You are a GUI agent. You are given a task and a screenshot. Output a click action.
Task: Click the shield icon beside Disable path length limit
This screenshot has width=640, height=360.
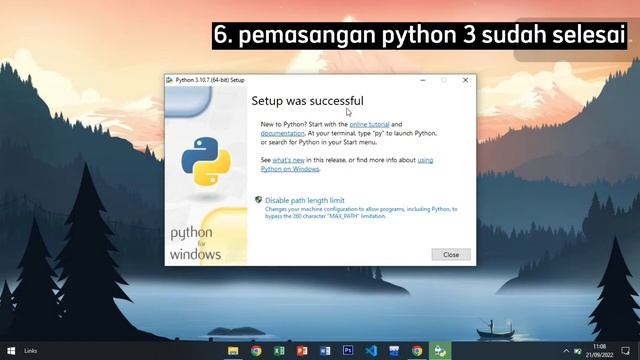coord(258,200)
